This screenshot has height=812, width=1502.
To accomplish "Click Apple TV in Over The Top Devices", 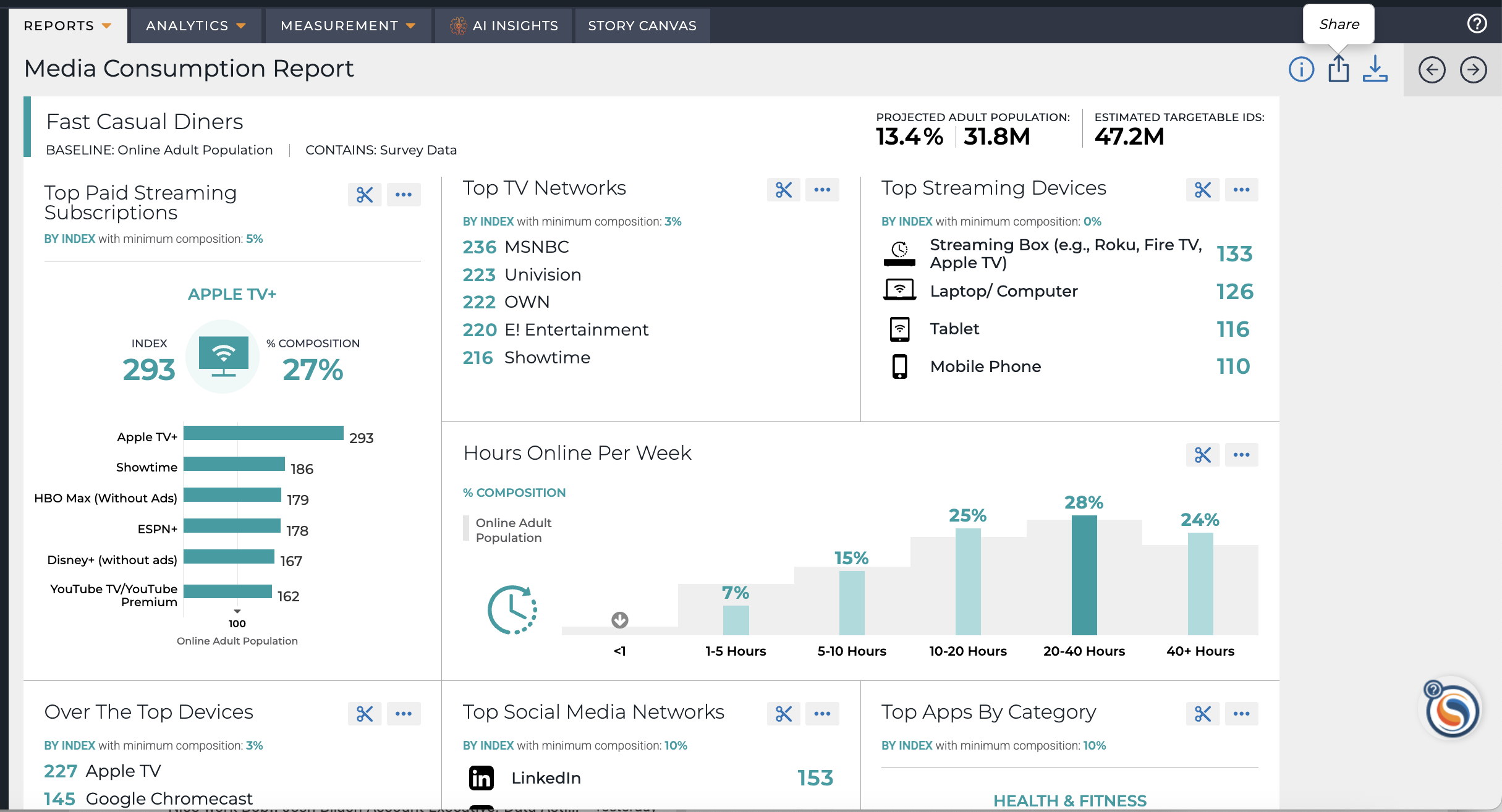I will (x=123, y=771).
